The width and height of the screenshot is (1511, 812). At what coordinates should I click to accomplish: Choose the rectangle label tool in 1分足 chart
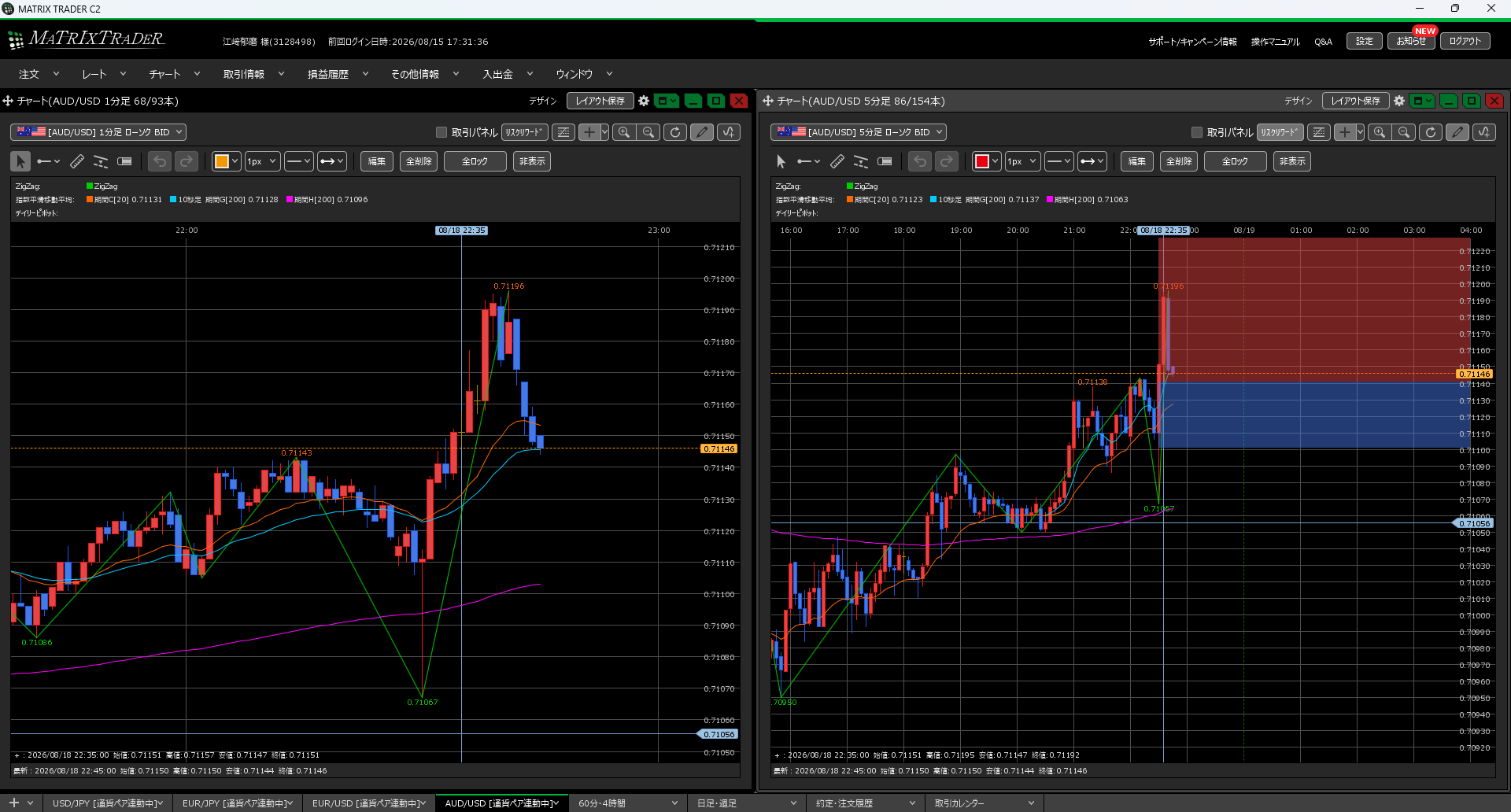(x=124, y=161)
